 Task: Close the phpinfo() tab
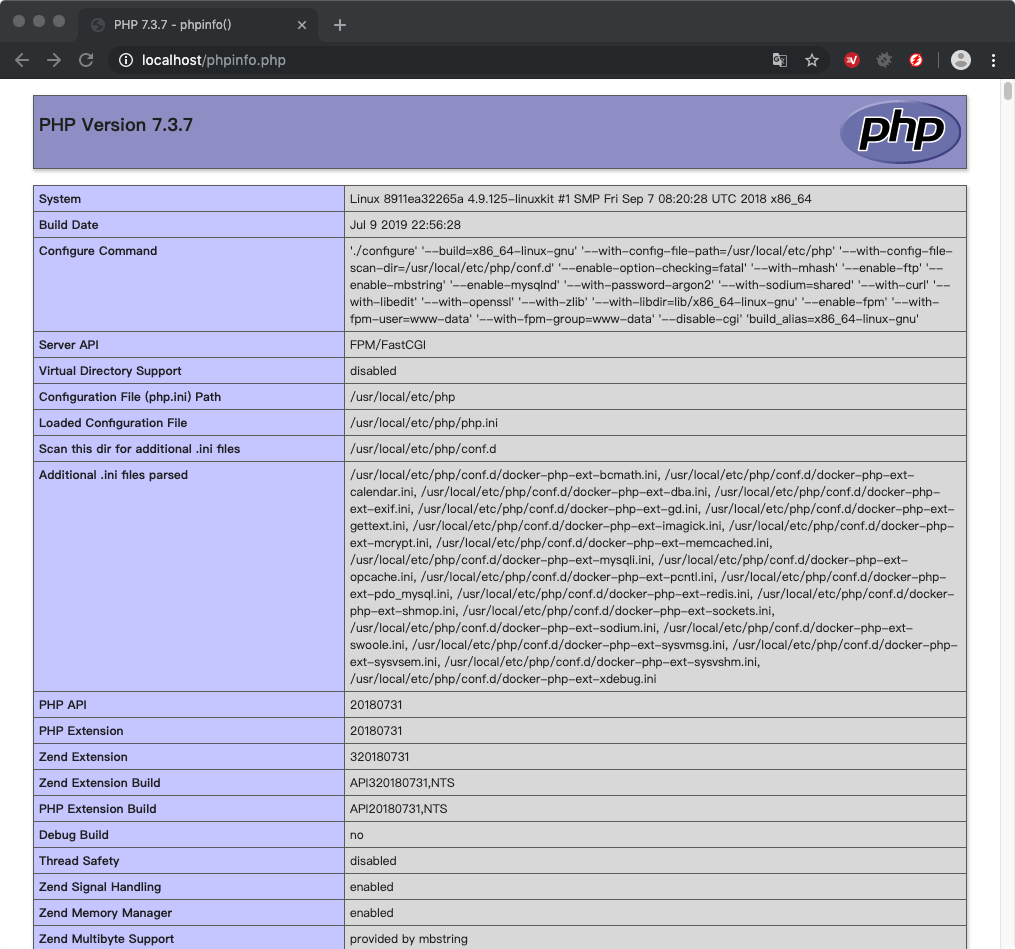(301, 24)
